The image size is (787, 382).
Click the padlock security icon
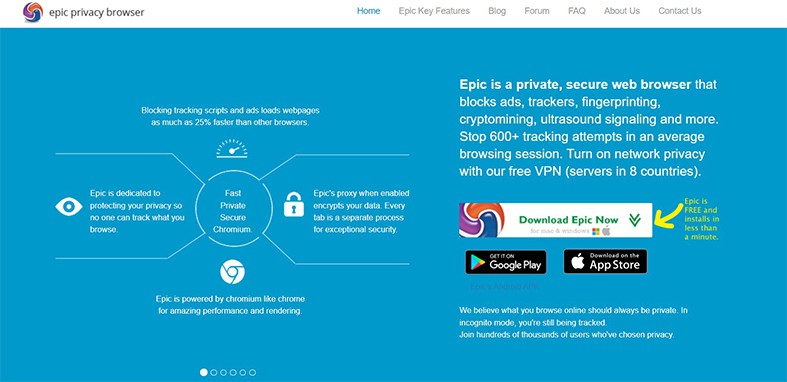click(x=294, y=204)
